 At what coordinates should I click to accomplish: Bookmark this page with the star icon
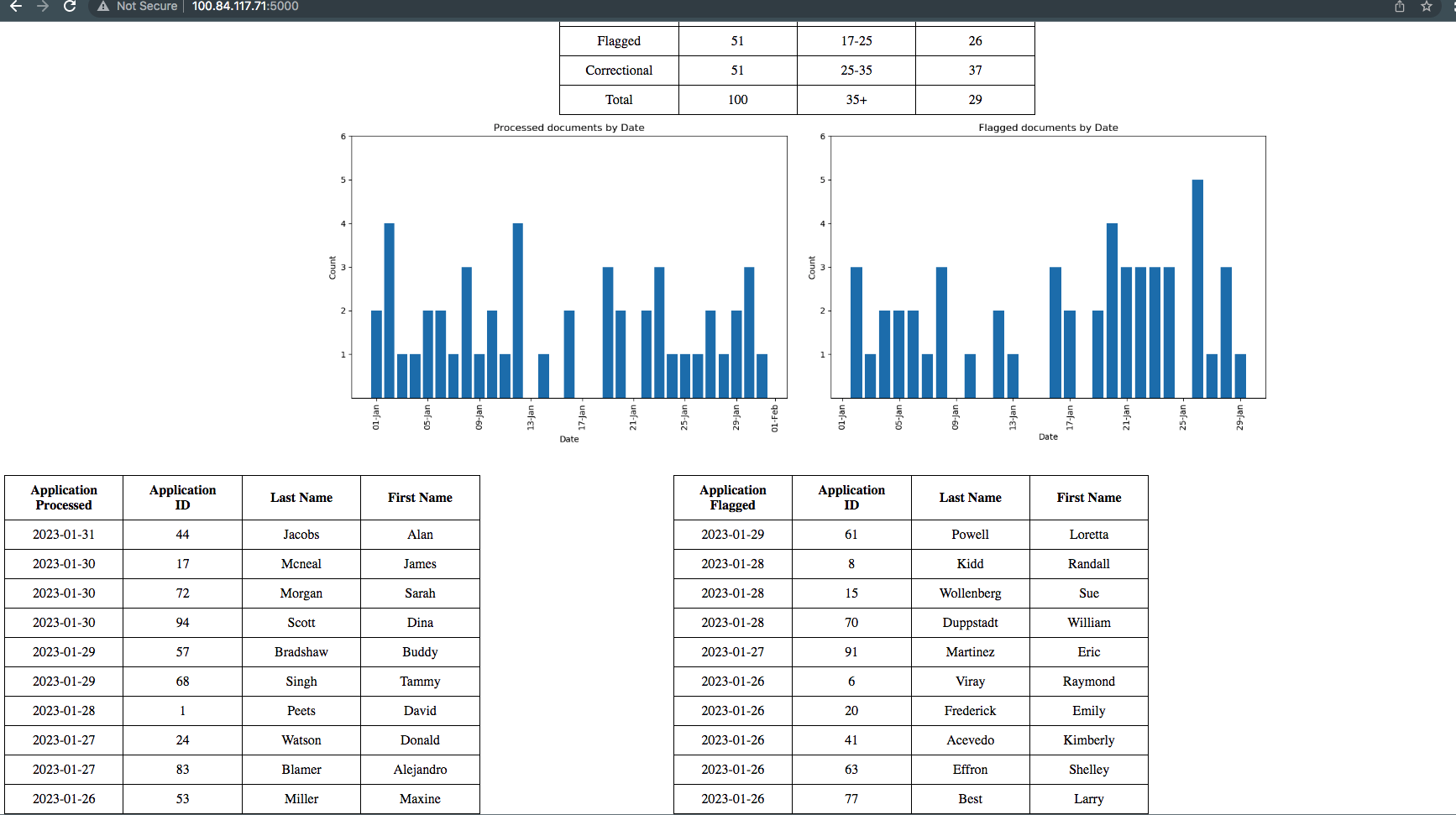[1427, 7]
